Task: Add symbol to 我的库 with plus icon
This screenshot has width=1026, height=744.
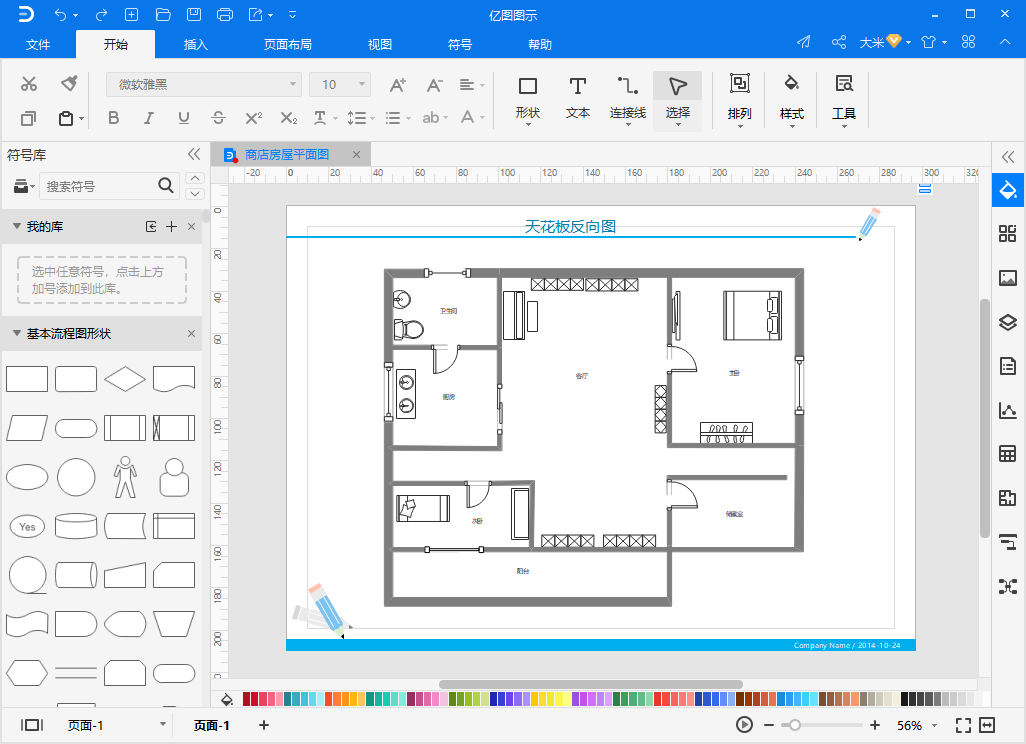Action: (171, 226)
